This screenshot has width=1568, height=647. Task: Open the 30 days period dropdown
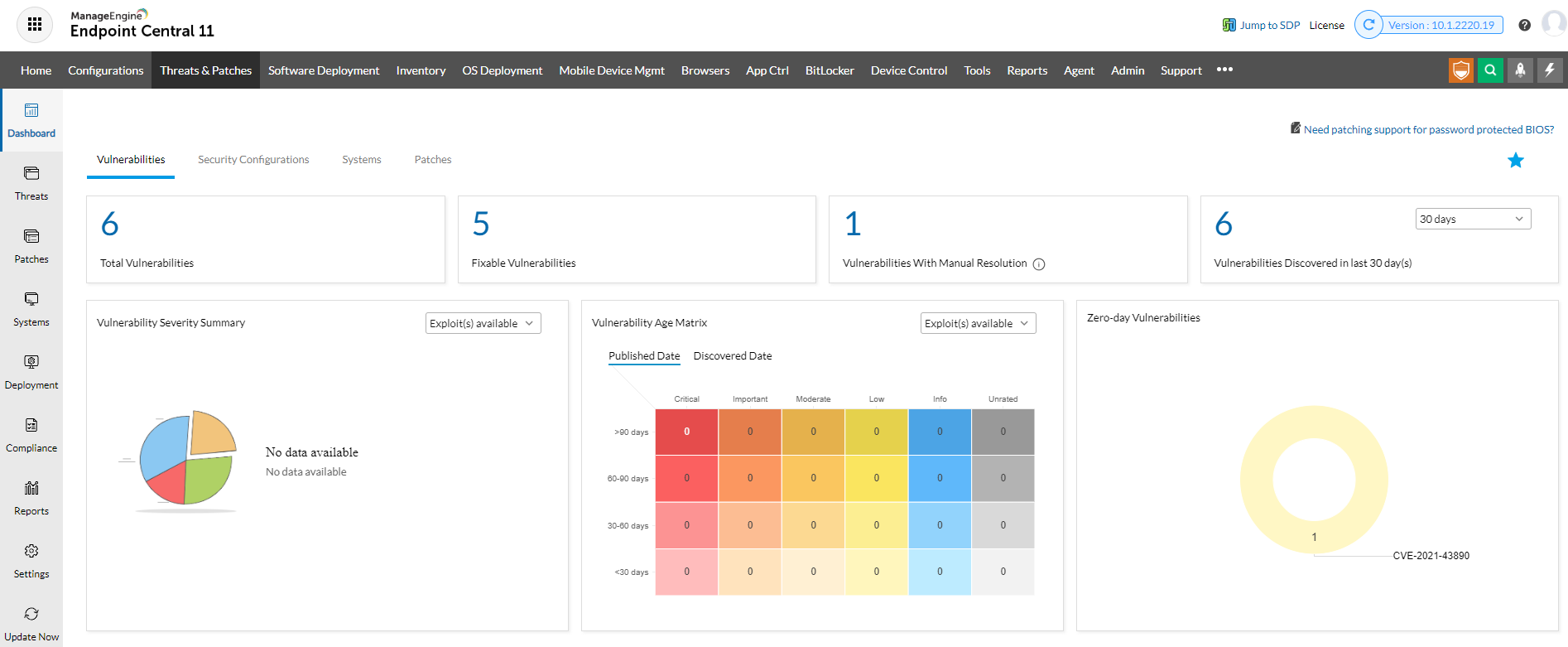(1473, 219)
